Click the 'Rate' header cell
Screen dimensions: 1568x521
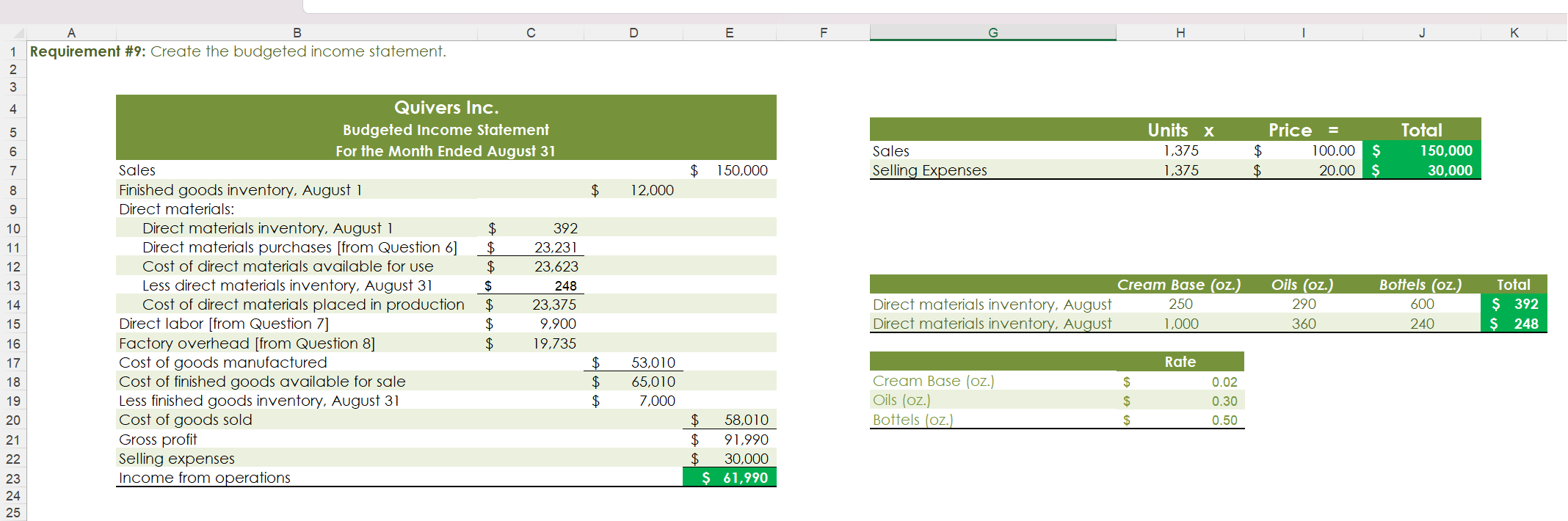pos(1180,362)
